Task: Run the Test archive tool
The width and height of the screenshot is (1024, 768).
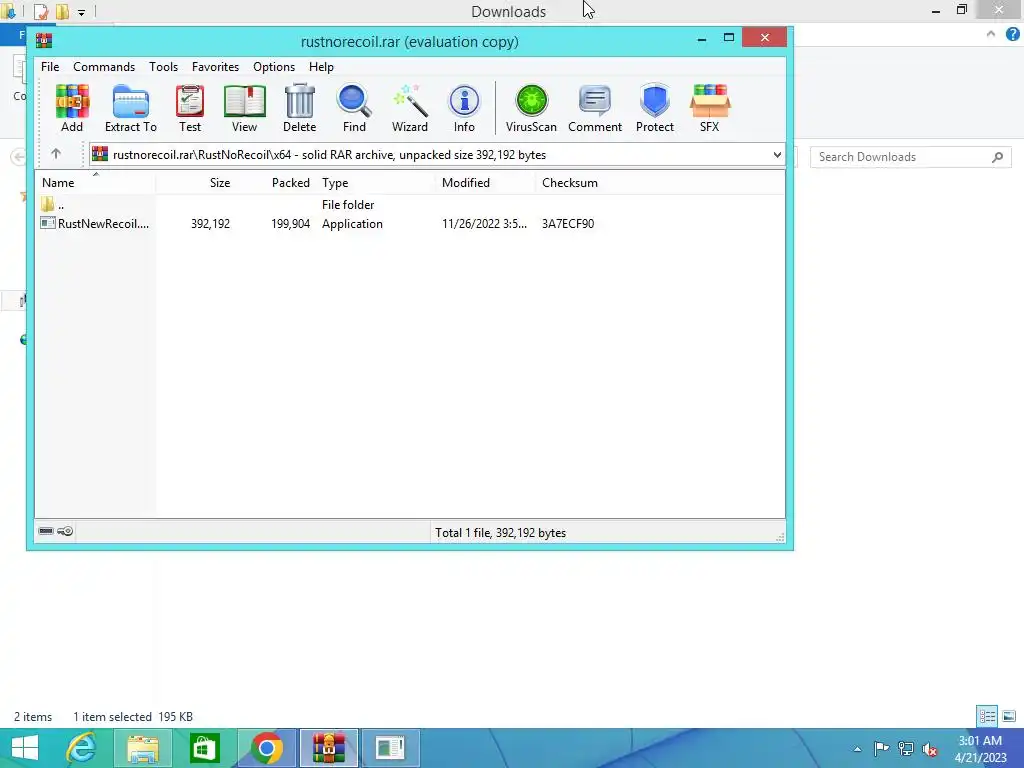Action: pyautogui.click(x=190, y=108)
